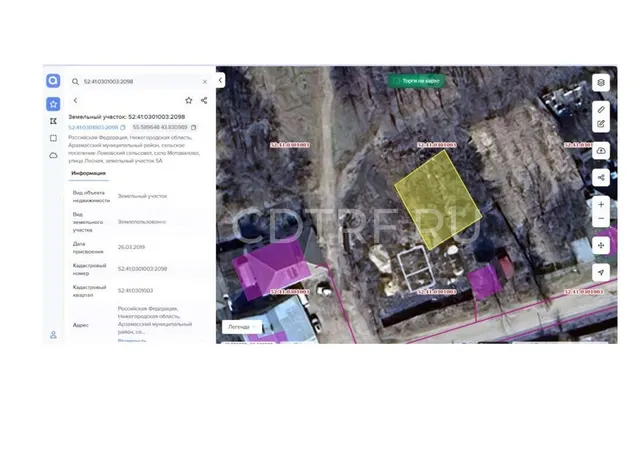Open the cloud sidebar icon
The width and height of the screenshot is (640, 452).
(53, 155)
